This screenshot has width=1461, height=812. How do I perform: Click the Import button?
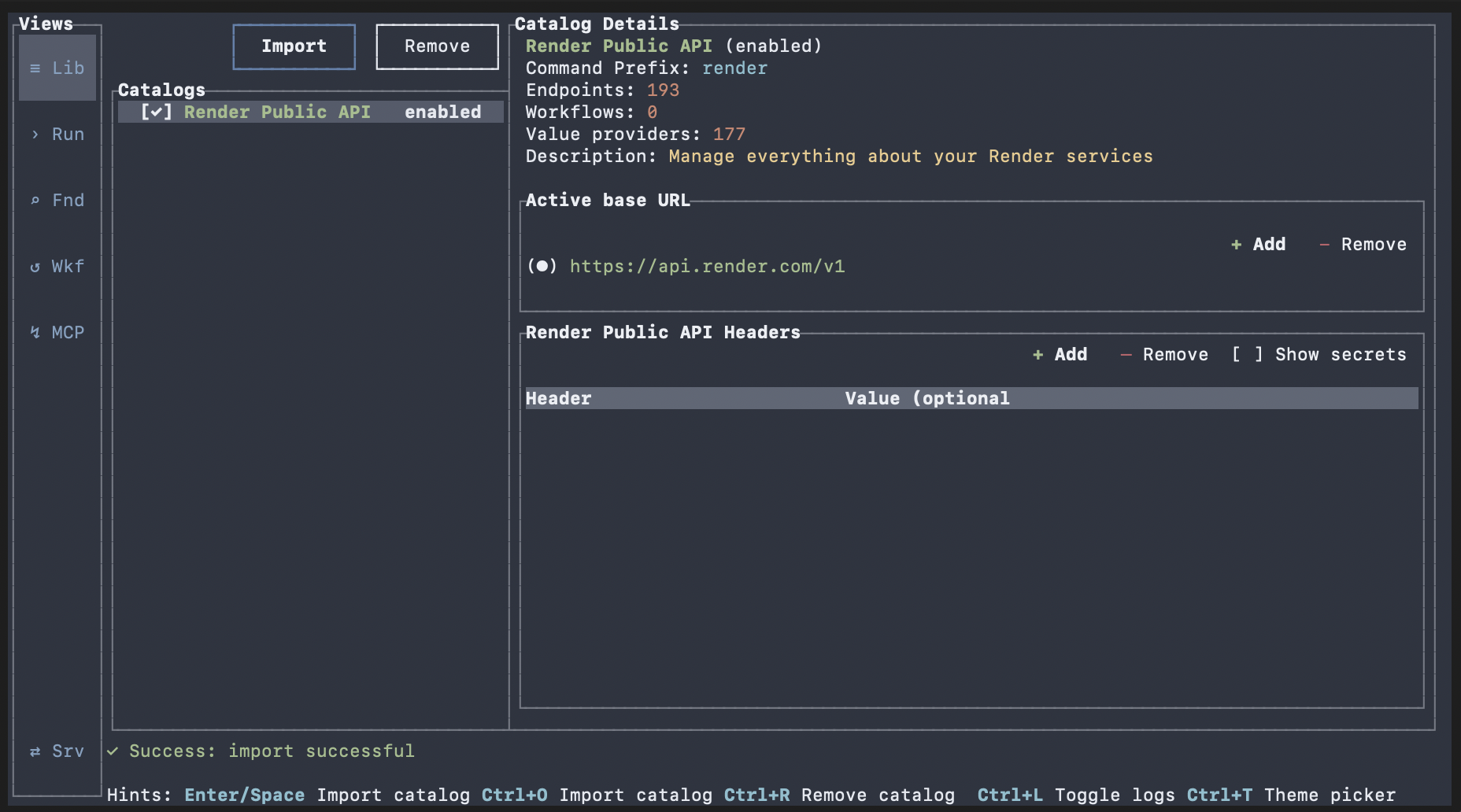click(x=294, y=46)
